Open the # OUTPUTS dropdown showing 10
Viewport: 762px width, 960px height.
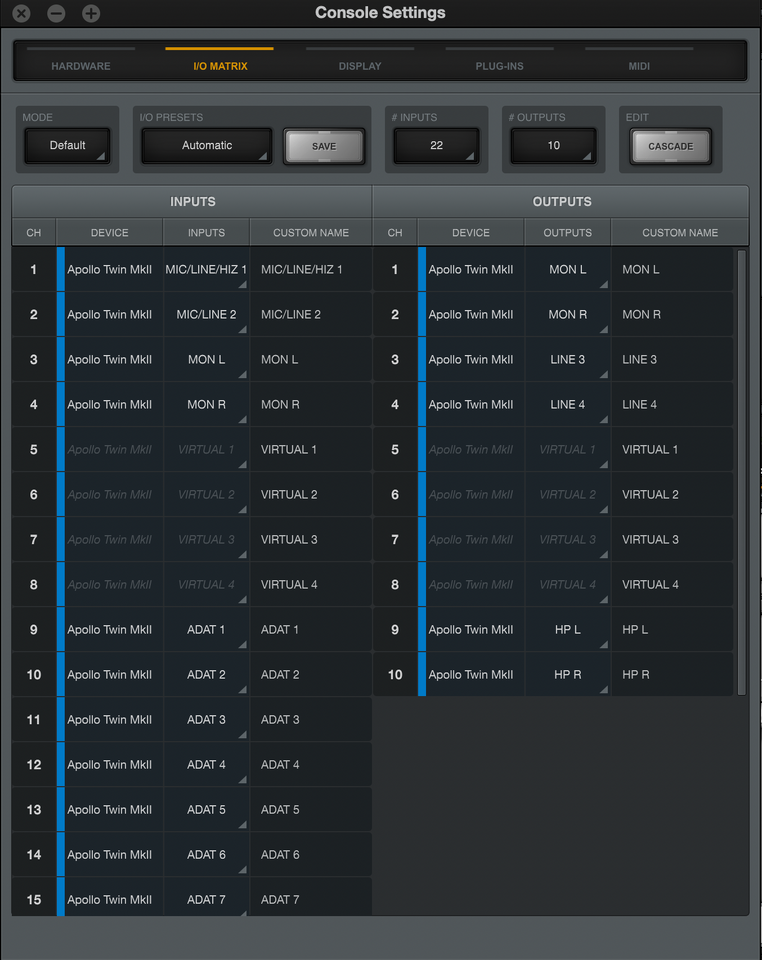coord(553,146)
